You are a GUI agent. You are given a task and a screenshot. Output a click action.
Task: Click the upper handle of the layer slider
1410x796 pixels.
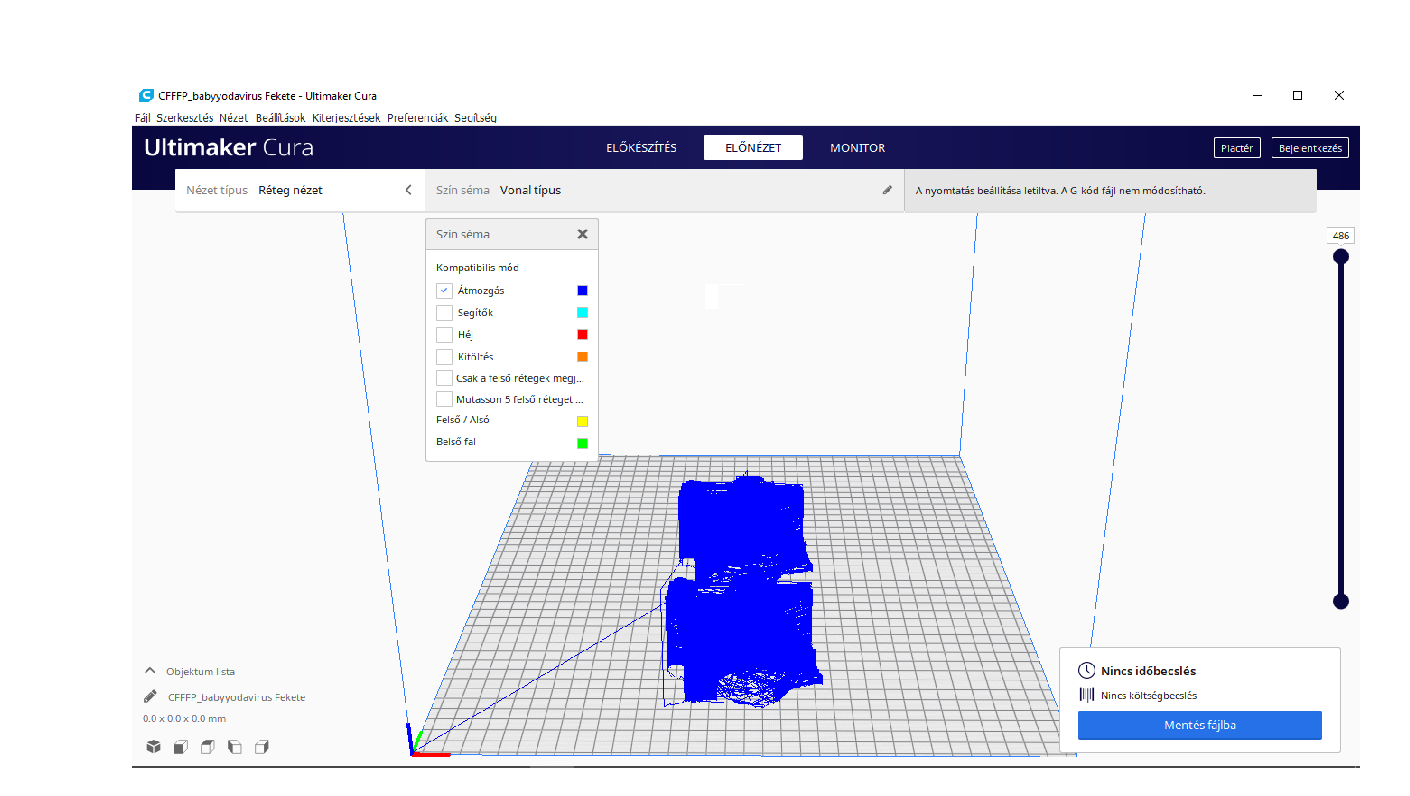pos(1341,257)
